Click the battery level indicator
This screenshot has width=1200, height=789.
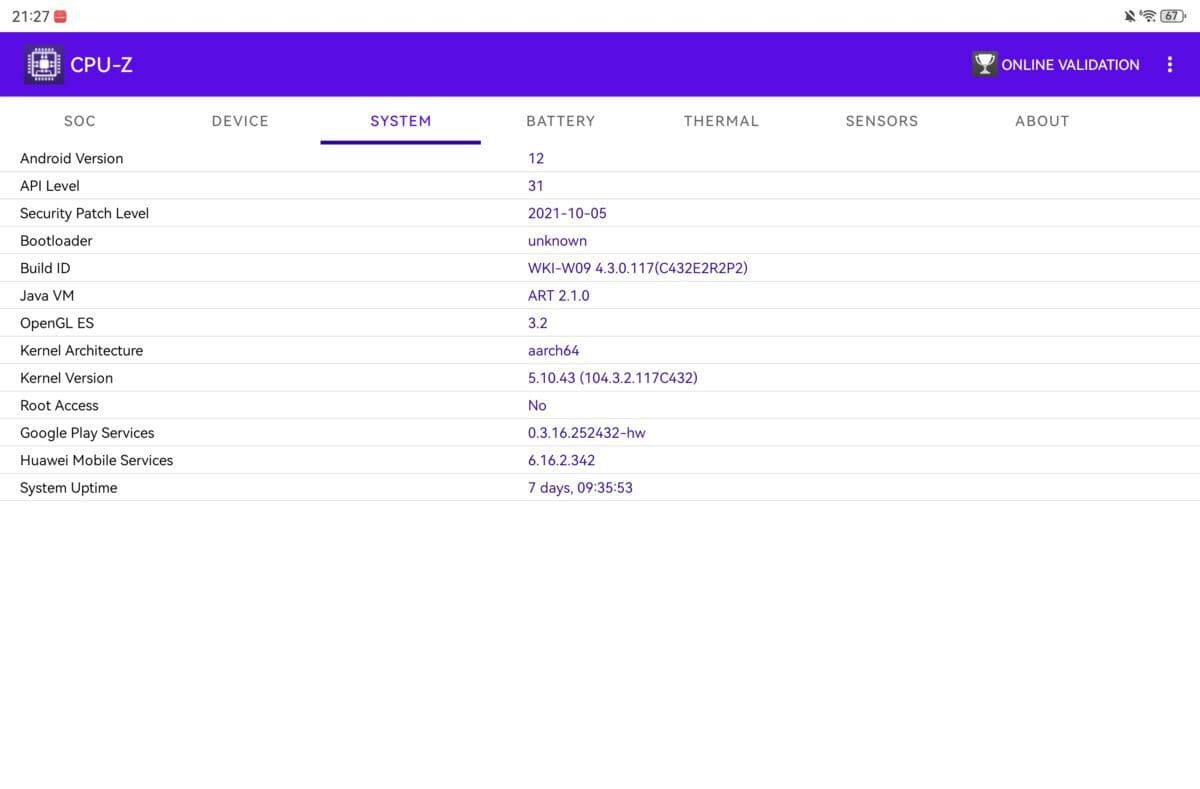(1172, 16)
